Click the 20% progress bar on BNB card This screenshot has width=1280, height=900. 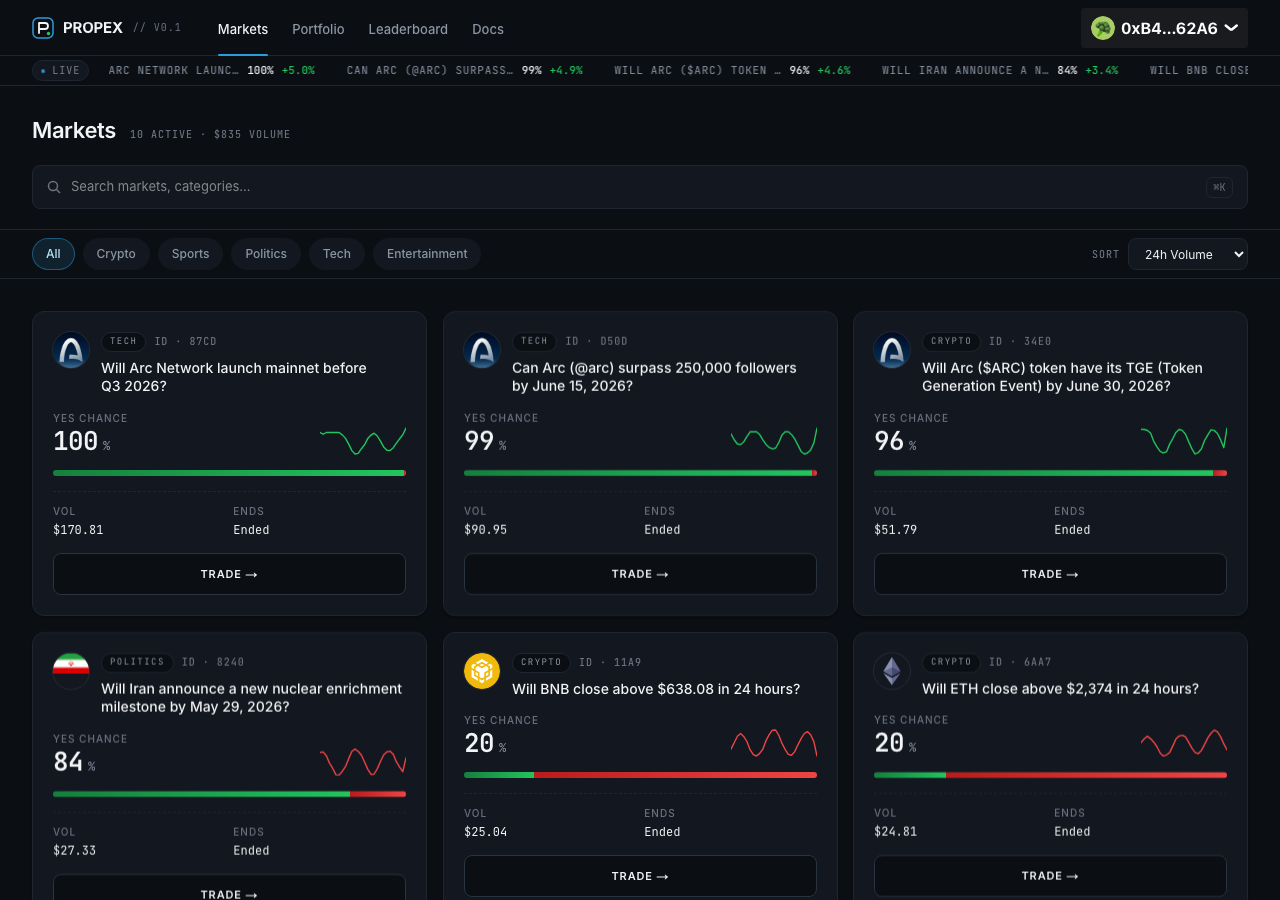click(640, 775)
